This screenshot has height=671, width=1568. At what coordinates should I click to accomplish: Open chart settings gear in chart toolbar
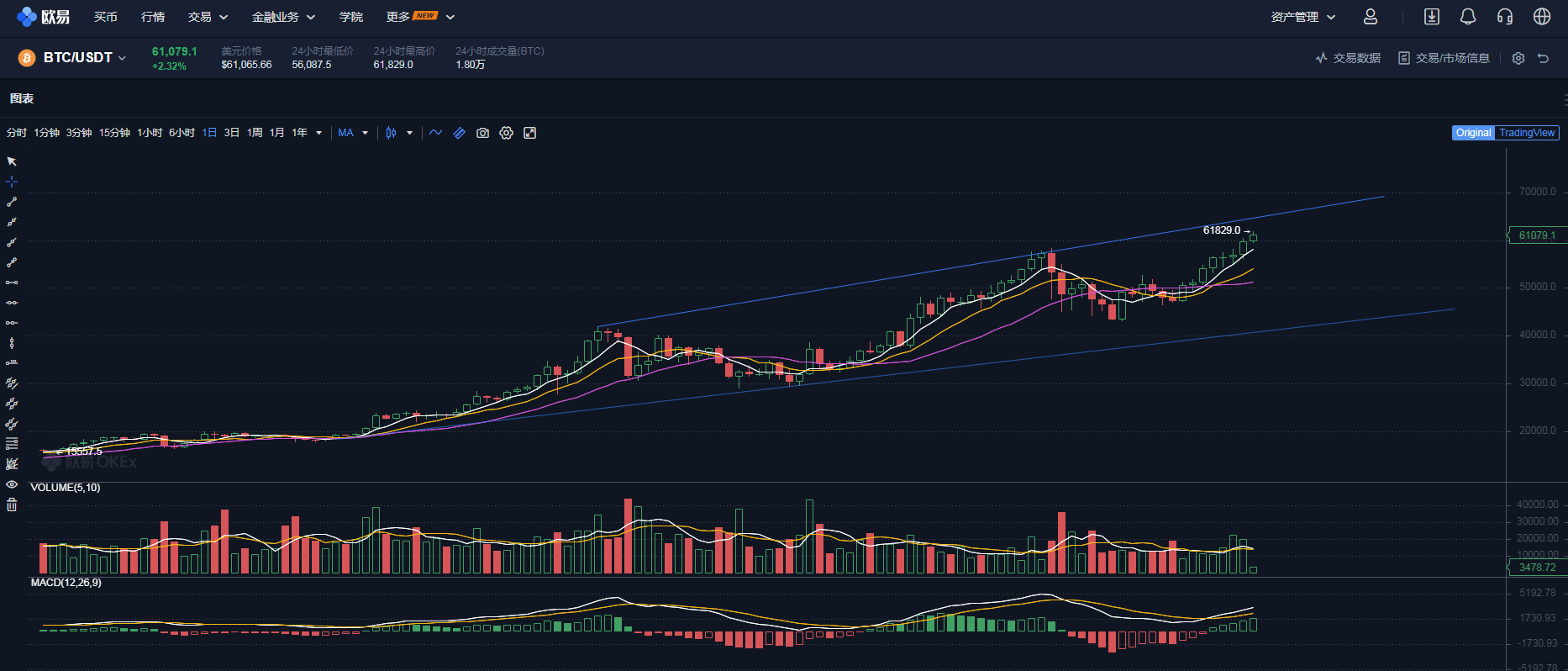click(506, 133)
